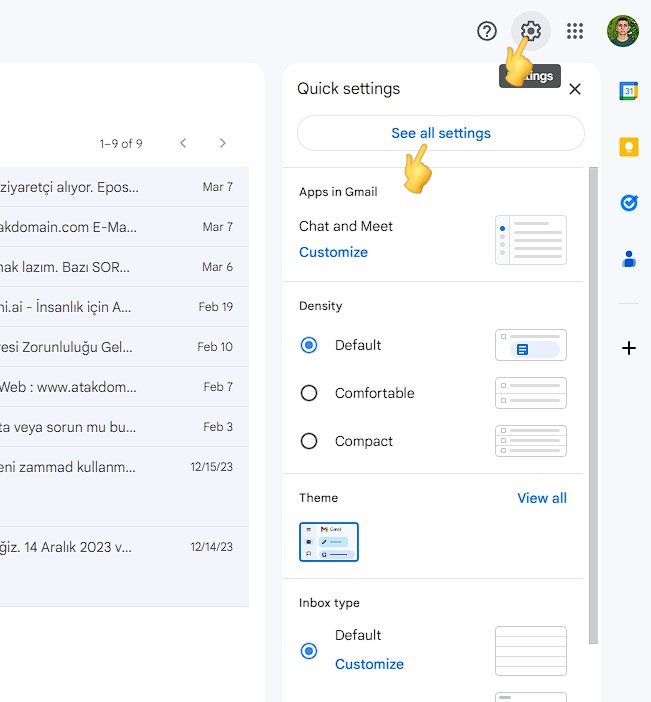651x702 pixels.
Task: Open the email dated Mar 6
Action: (x=124, y=267)
